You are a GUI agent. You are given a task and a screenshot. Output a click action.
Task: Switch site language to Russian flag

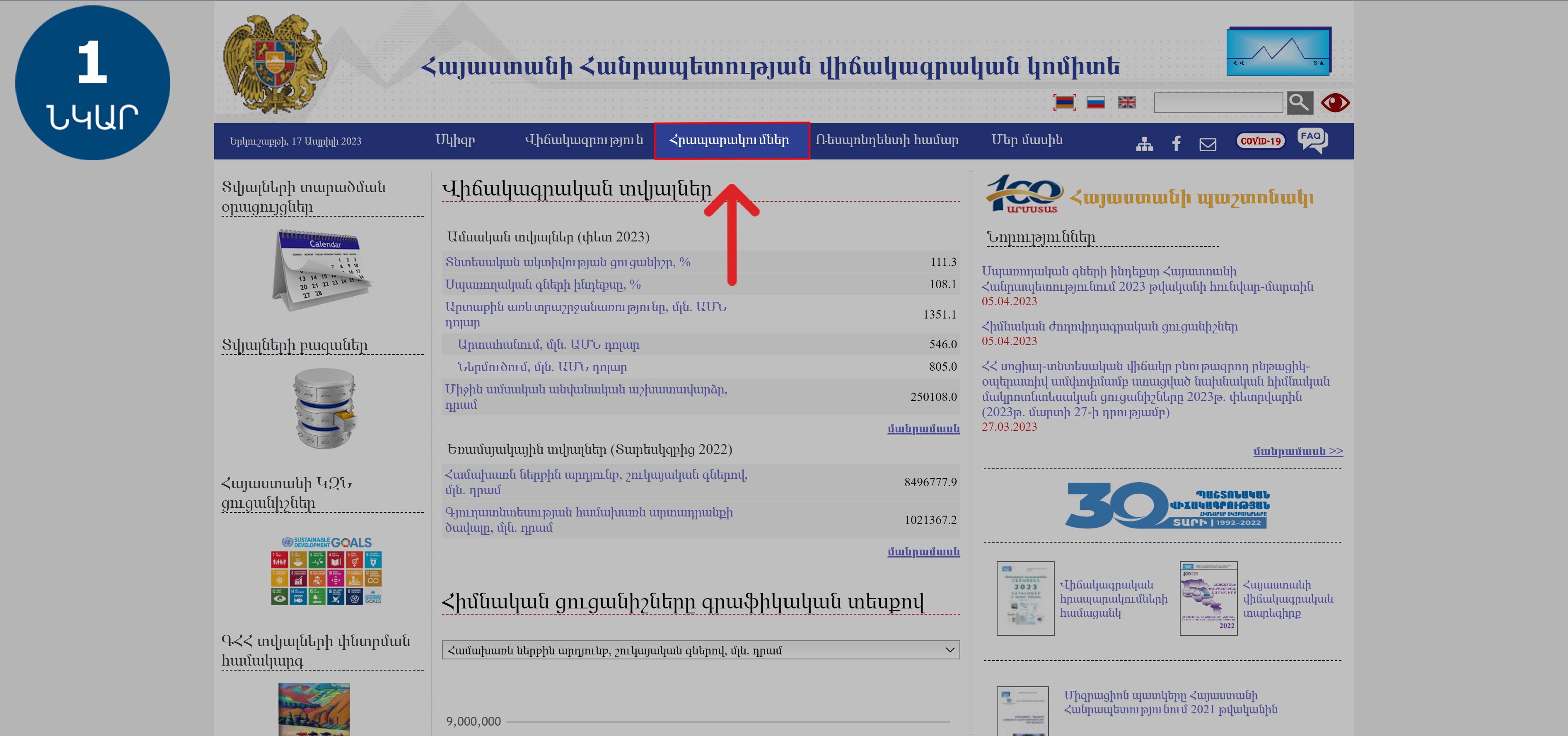pos(1096,102)
